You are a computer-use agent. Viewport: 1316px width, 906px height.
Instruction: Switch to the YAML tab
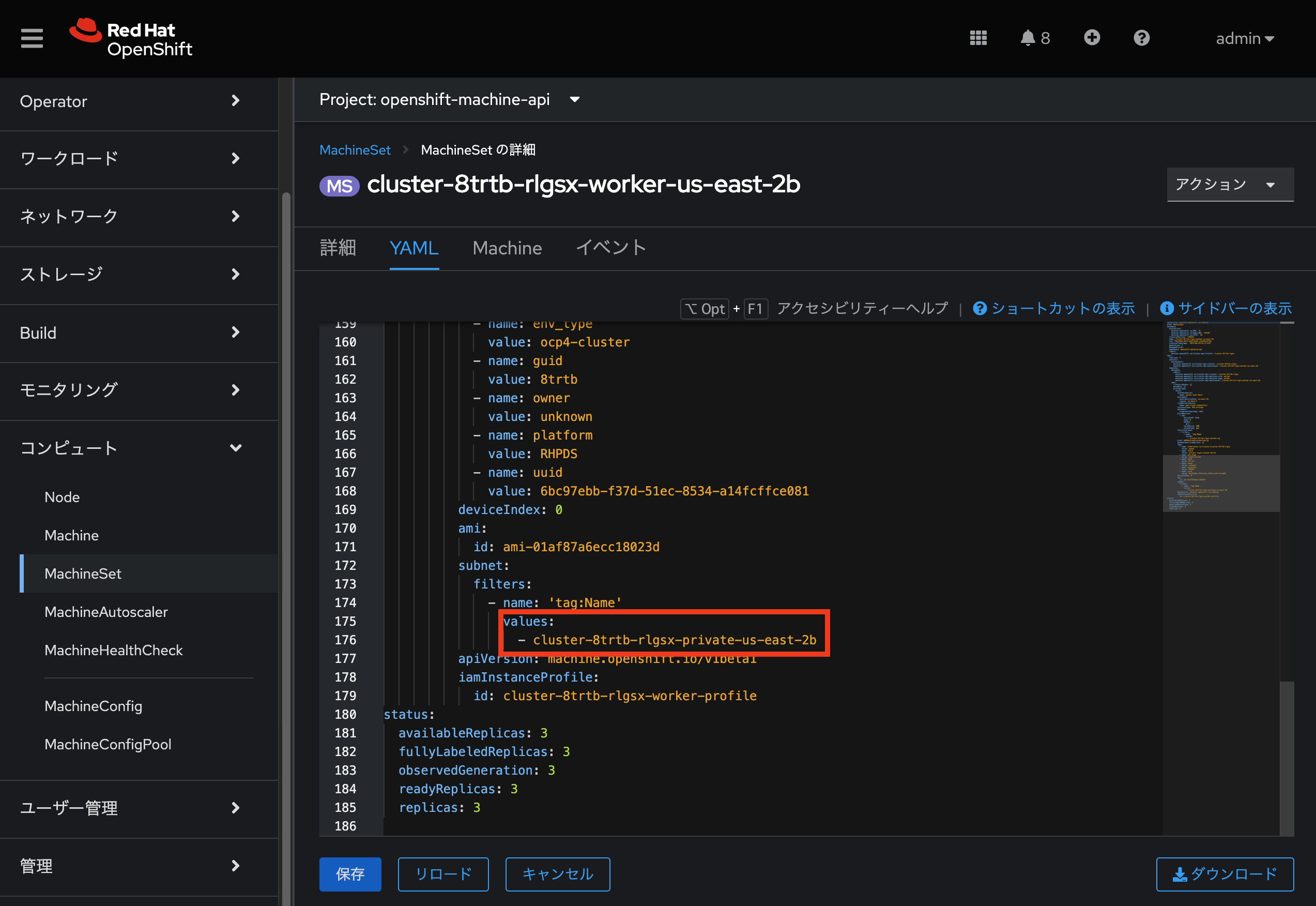point(414,248)
